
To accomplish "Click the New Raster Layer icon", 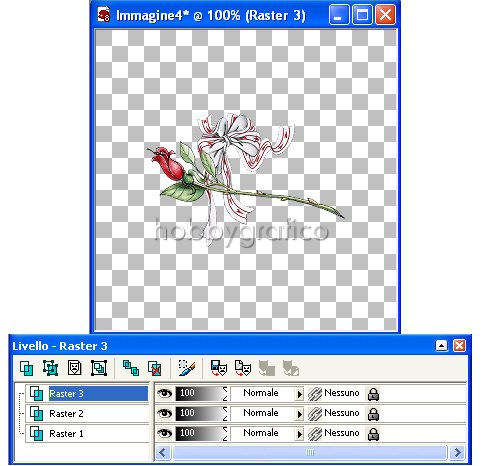I will [x=27, y=368].
